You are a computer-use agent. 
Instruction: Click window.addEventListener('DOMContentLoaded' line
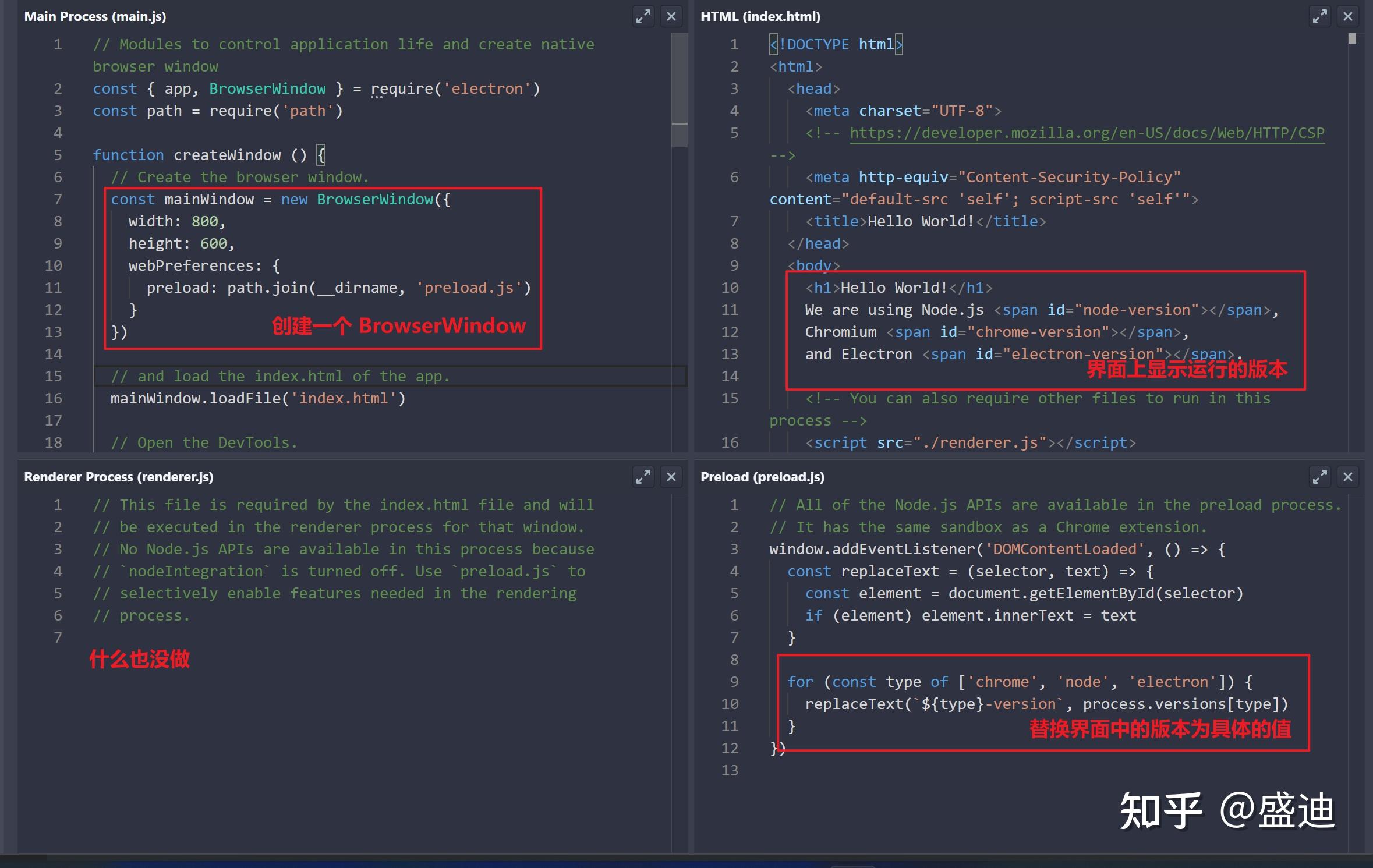tap(997, 549)
